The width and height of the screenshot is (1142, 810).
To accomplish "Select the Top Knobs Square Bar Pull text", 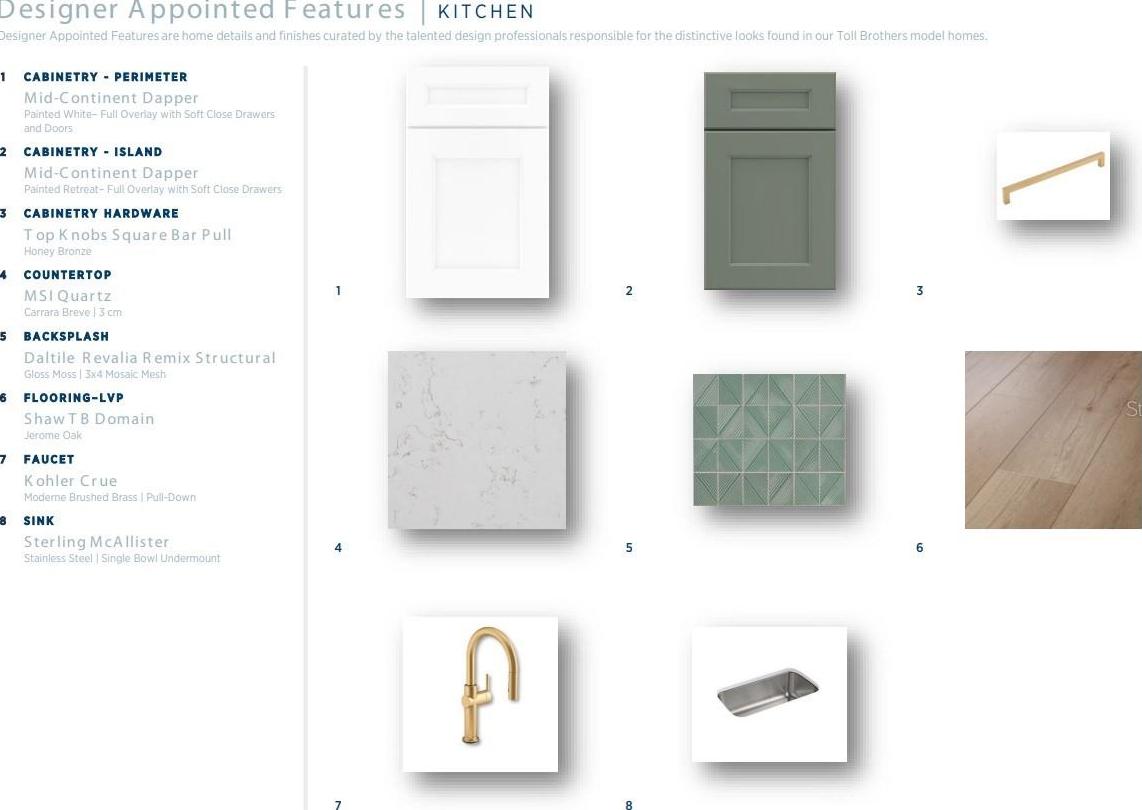I will pyautogui.click(x=127, y=235).
